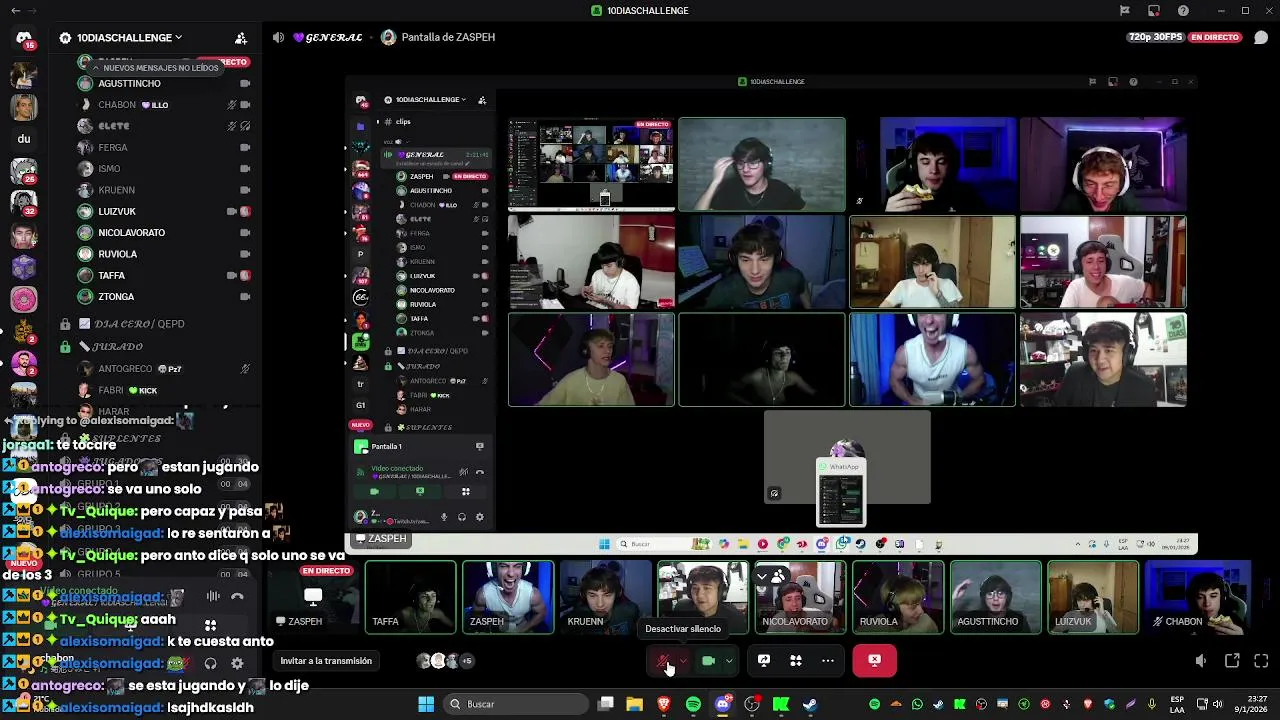This screenshot has width=1280, height=720.
Task: Select ZTONGA in voice member list
Action: [164, 297]
